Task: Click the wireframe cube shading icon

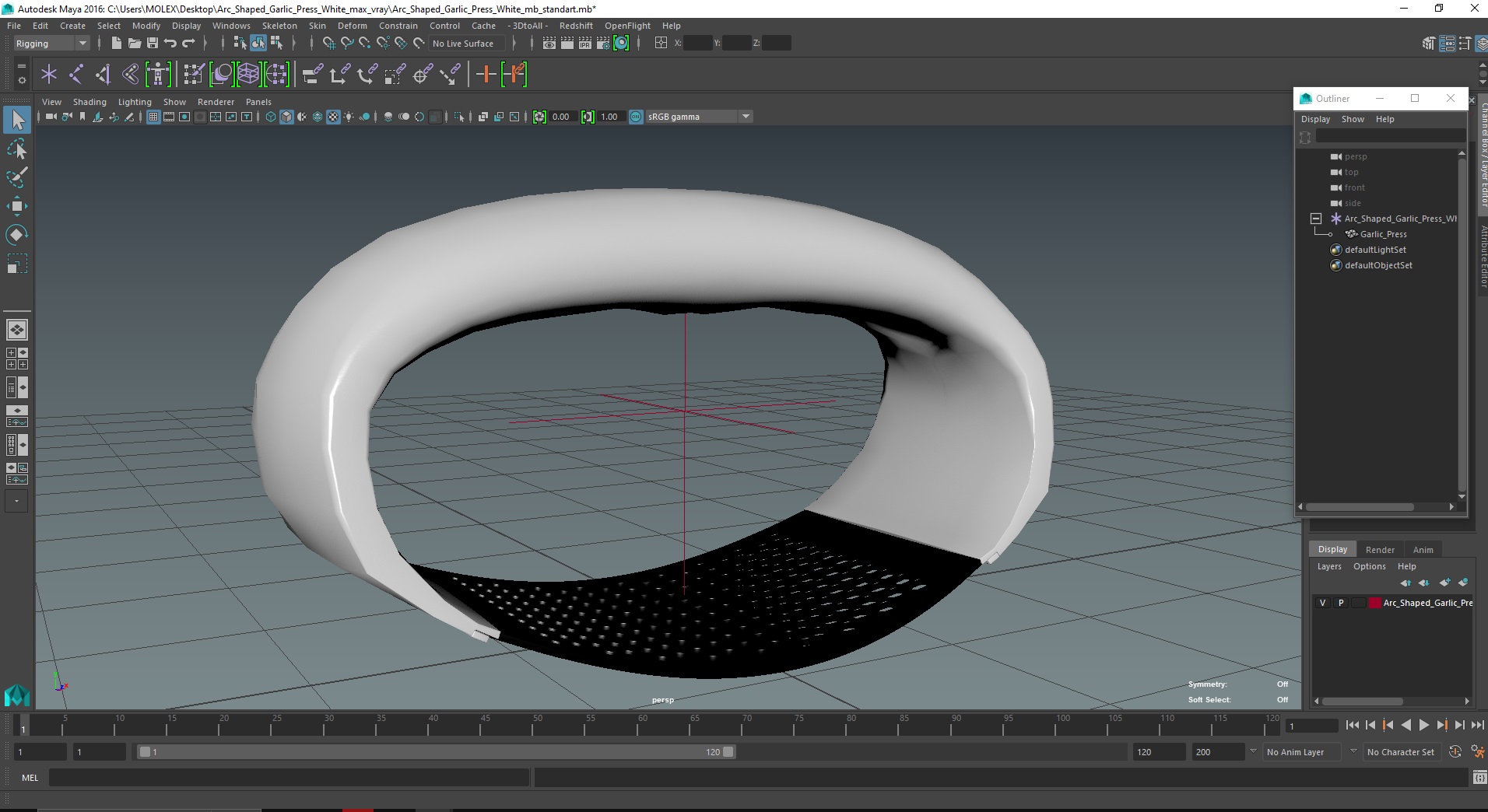Action: 271,117
